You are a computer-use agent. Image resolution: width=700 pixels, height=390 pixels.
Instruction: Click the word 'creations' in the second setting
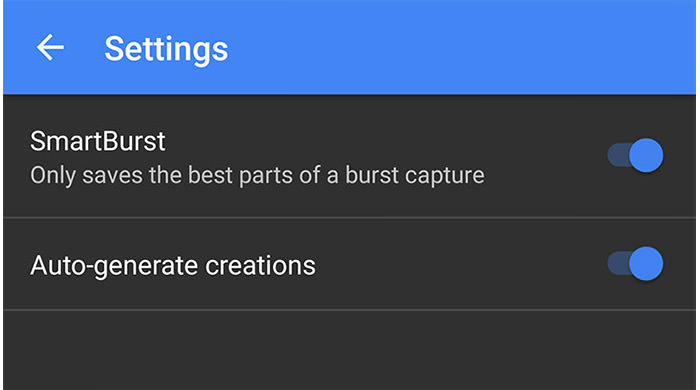pyautogui.click(x=260, y=265)
